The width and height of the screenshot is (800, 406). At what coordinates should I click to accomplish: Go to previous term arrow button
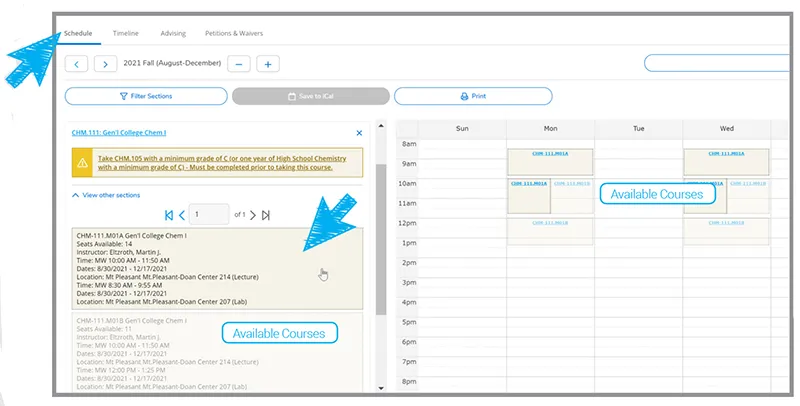pos(76,64)
